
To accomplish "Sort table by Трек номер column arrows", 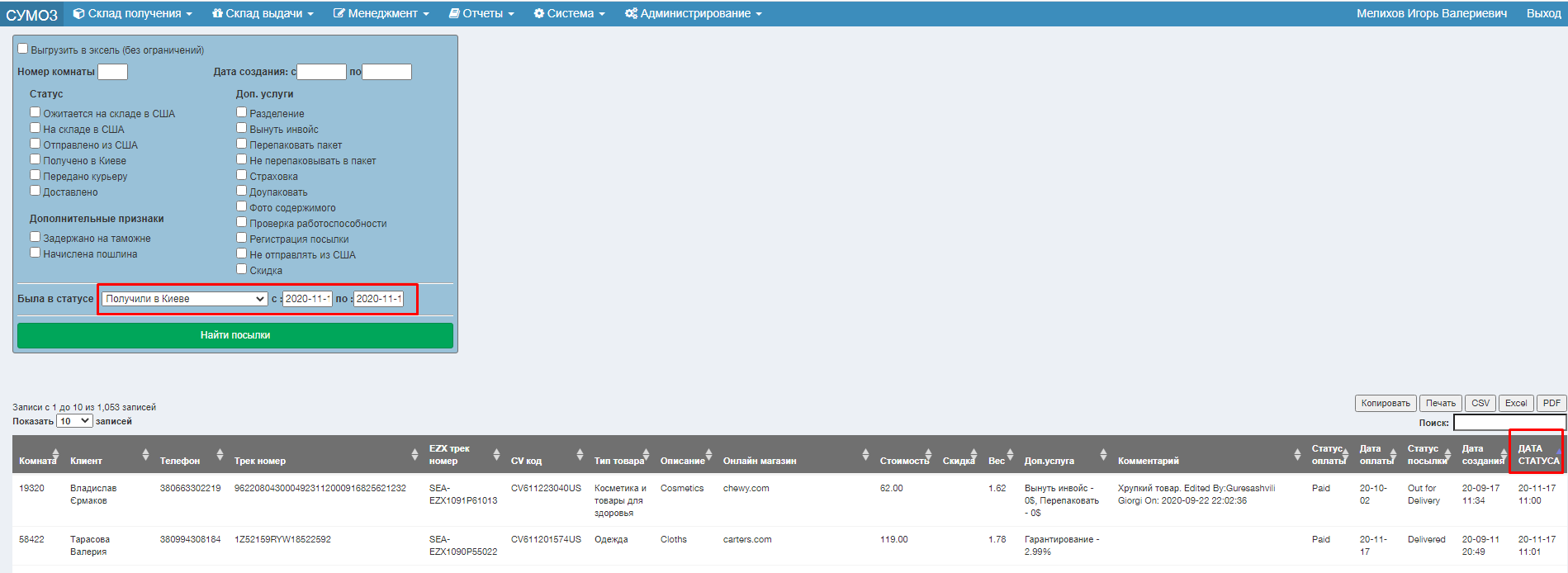I will (x=415, y=455).
